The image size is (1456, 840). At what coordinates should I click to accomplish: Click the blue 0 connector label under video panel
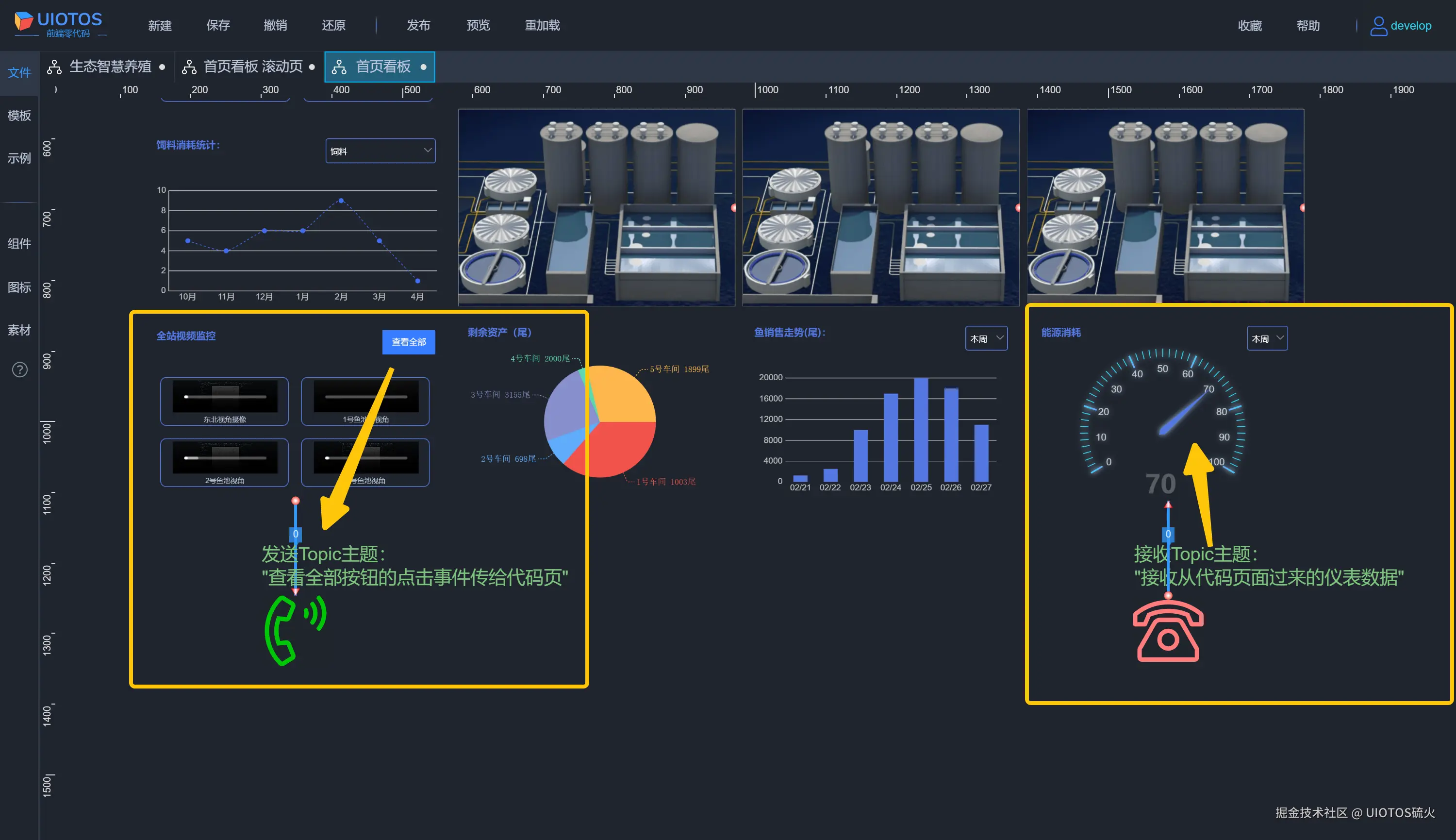pyautogui.click(x=295, y=534)
